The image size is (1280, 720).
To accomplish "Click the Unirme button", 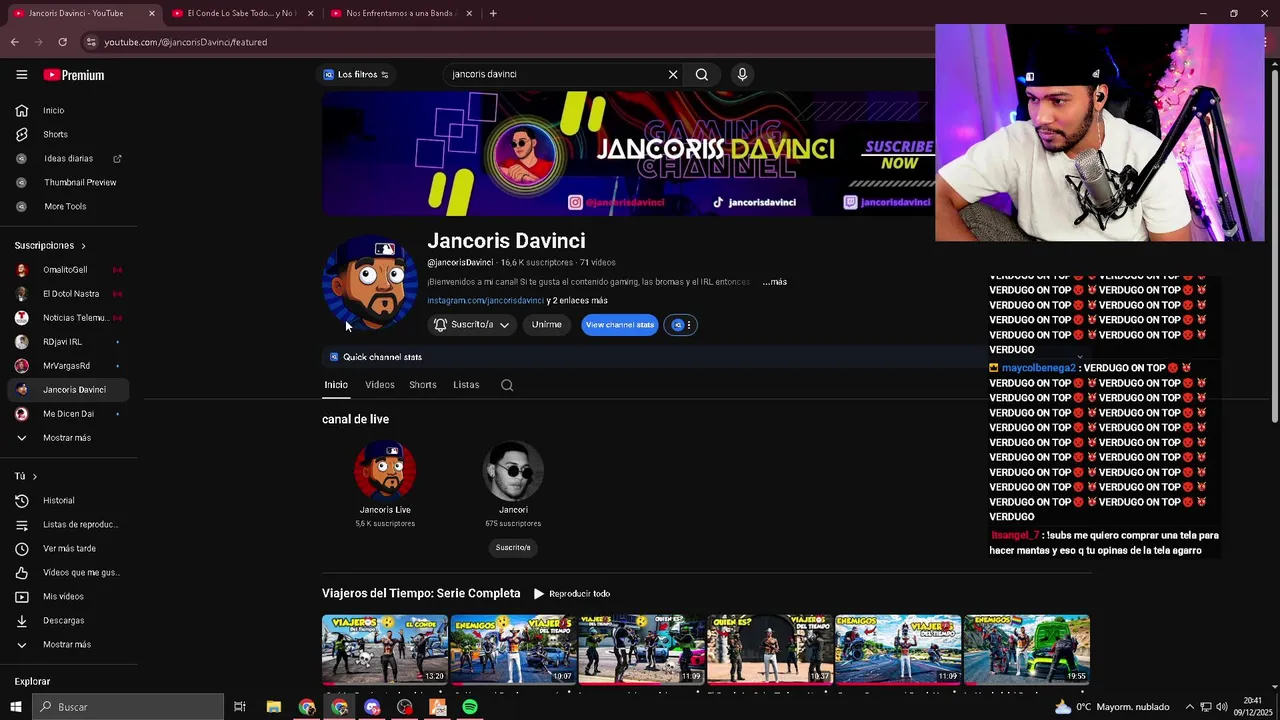I will 547,325.
